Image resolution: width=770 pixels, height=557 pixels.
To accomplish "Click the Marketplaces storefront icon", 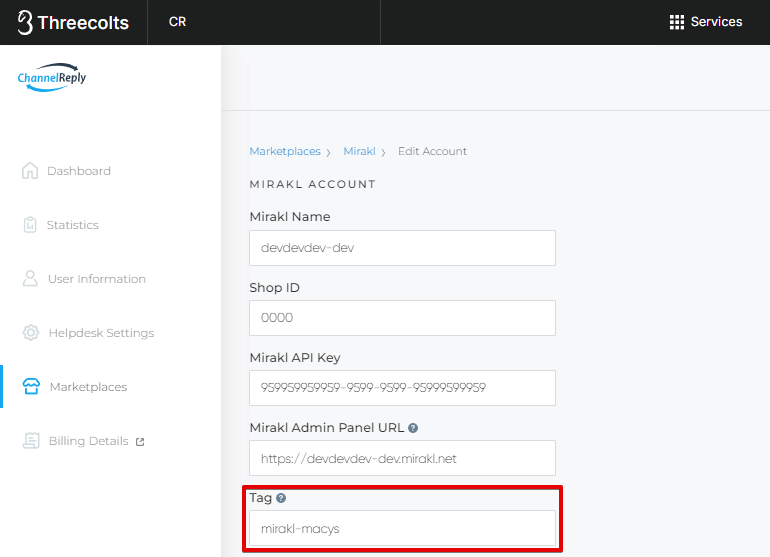I will (x=31, y=387).
